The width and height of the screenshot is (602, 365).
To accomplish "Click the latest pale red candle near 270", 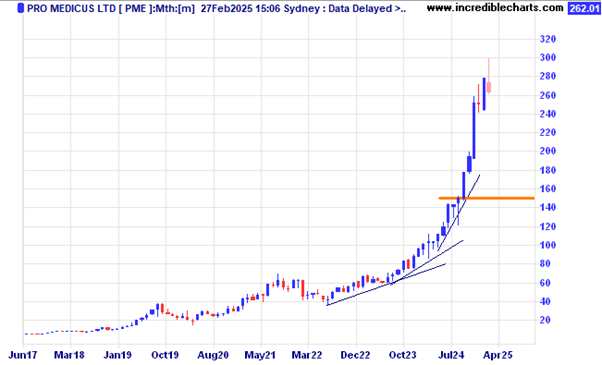I will (489, 88).
